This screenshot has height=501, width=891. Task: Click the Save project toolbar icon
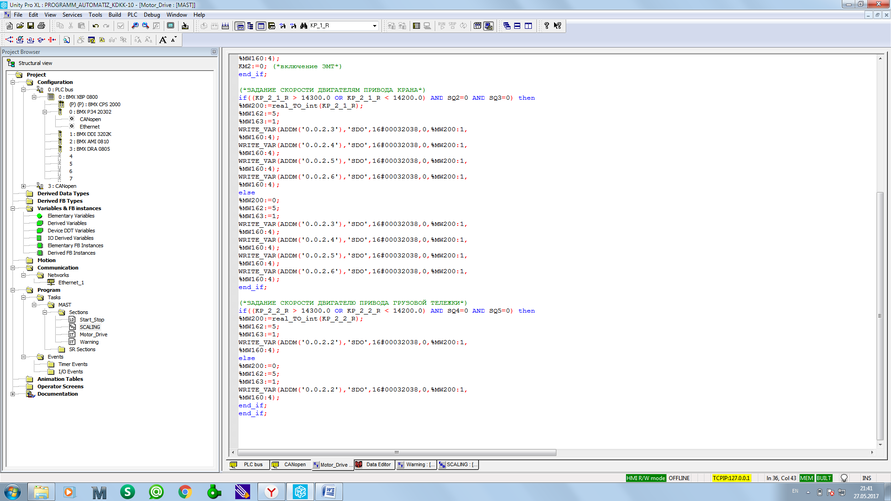point(31,26)
